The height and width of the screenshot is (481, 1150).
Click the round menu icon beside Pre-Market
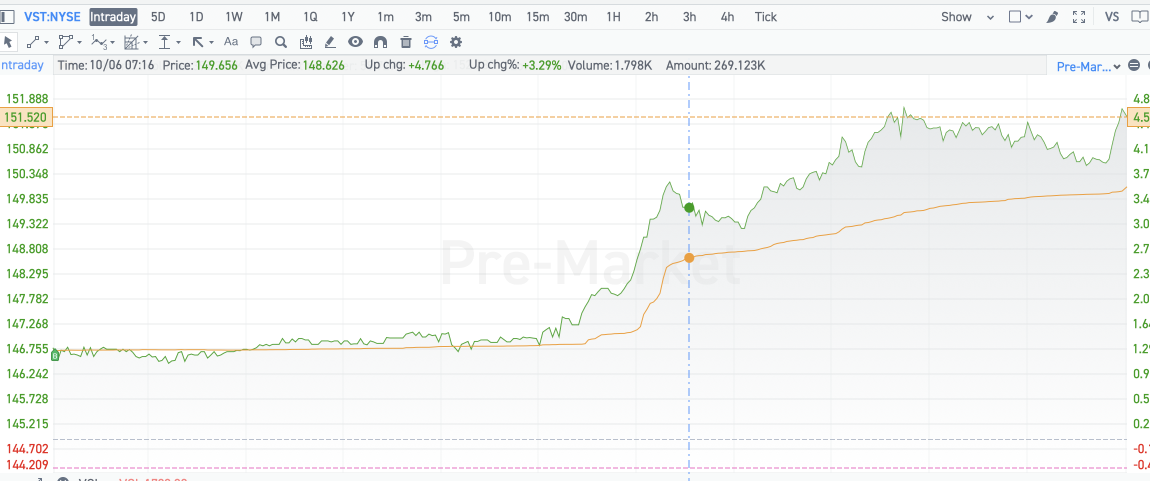[1134, 66]
